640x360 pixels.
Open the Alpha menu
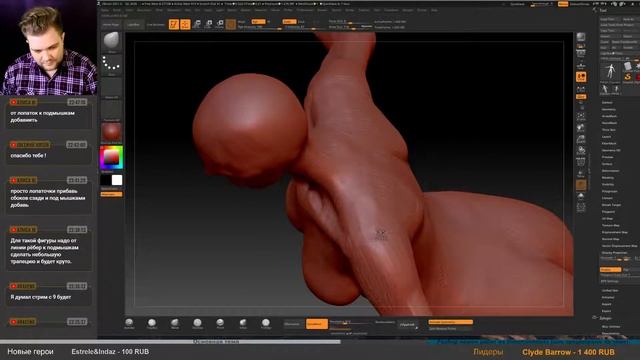click(105, 10)
